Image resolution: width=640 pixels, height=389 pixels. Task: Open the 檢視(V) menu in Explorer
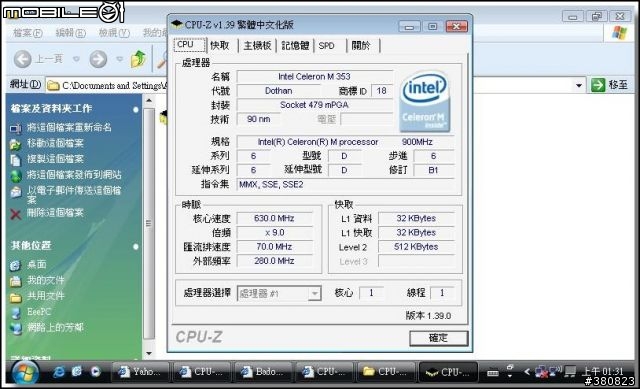point(114,33)
